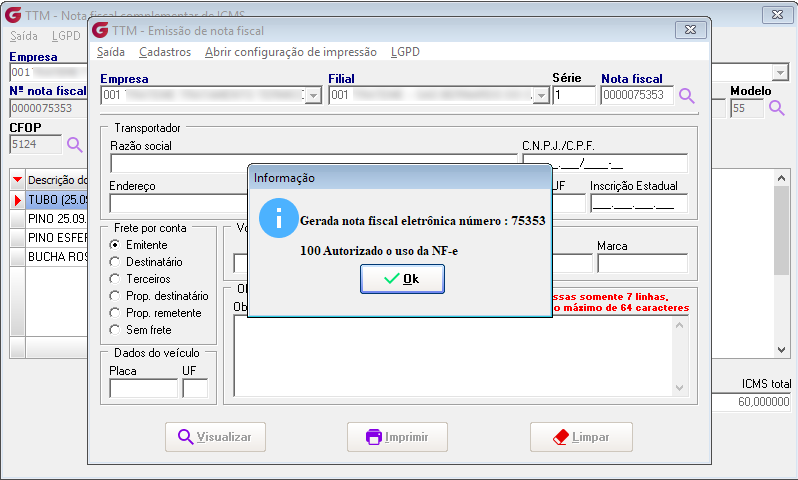Click the Inscrição Estadual field
798x480 pixels.
point(639,204)
